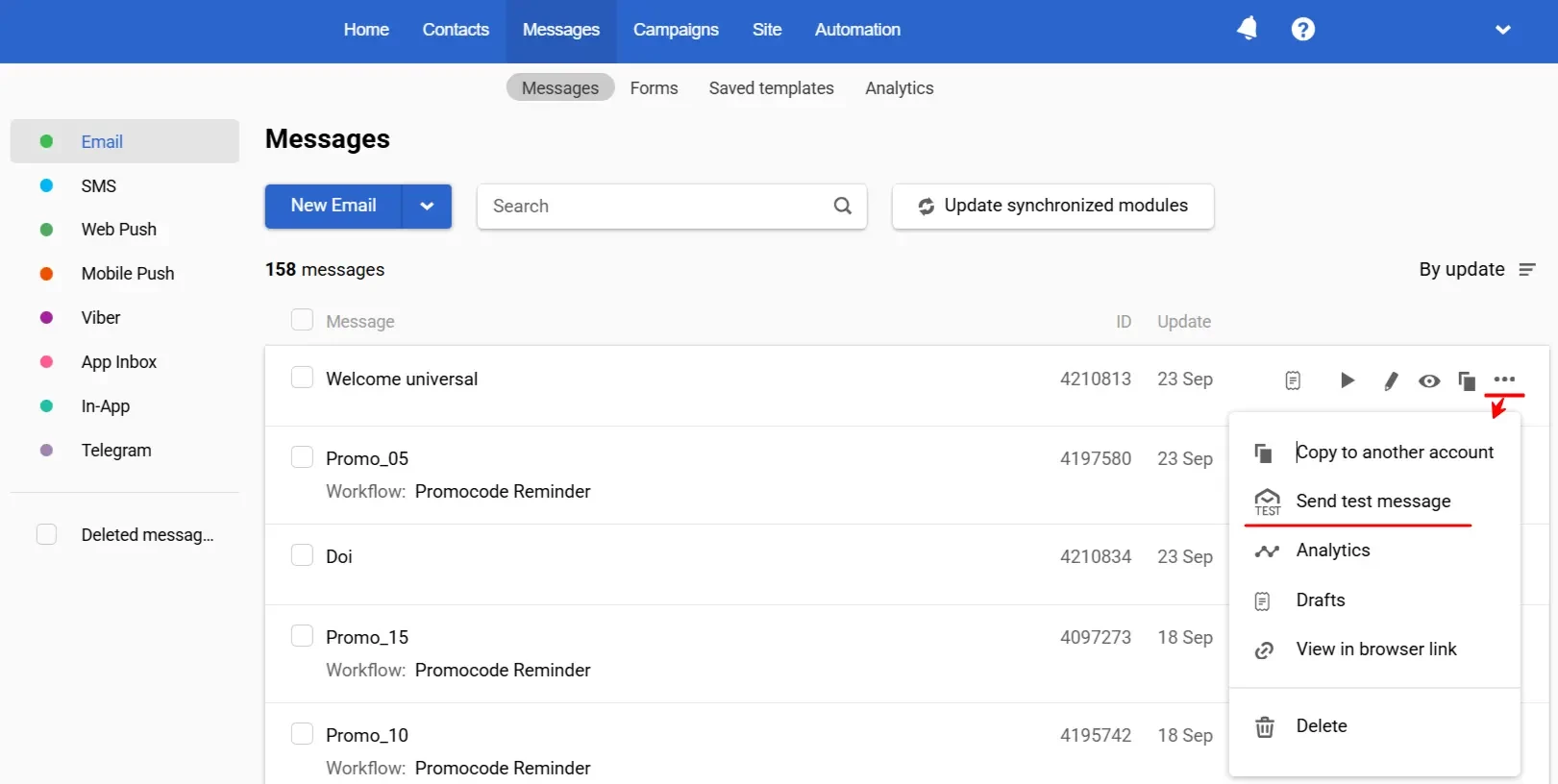Toggle the select-all Message header checkbox

click(x=302, y=320)
